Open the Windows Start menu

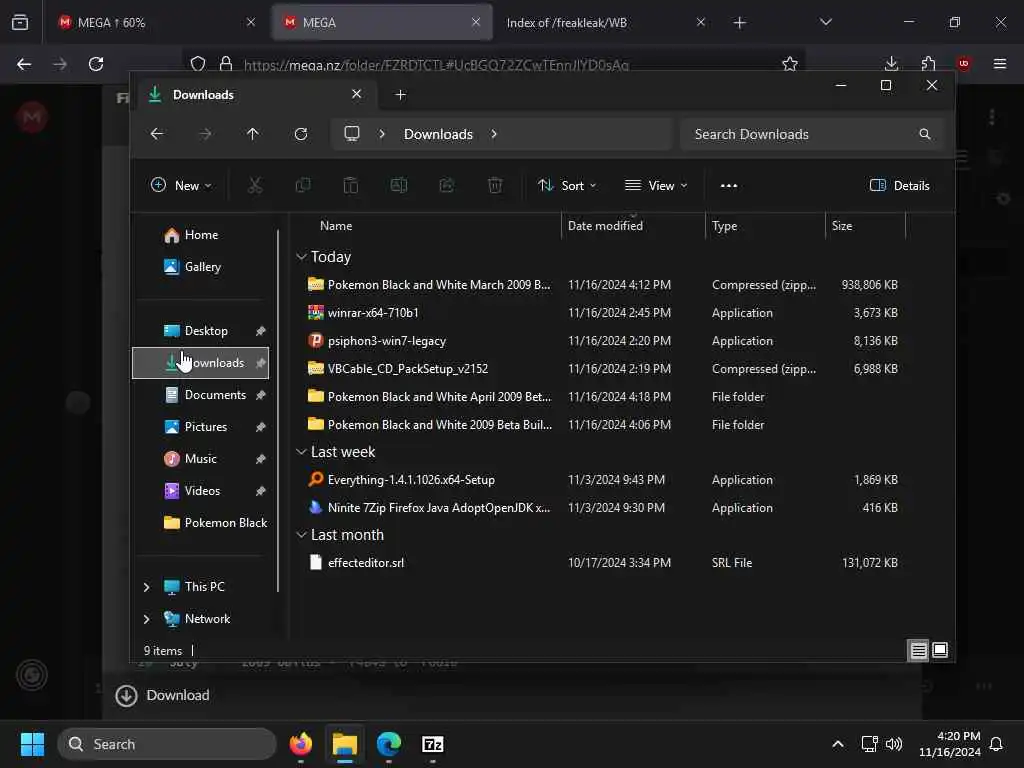click(x=32, y=744)
